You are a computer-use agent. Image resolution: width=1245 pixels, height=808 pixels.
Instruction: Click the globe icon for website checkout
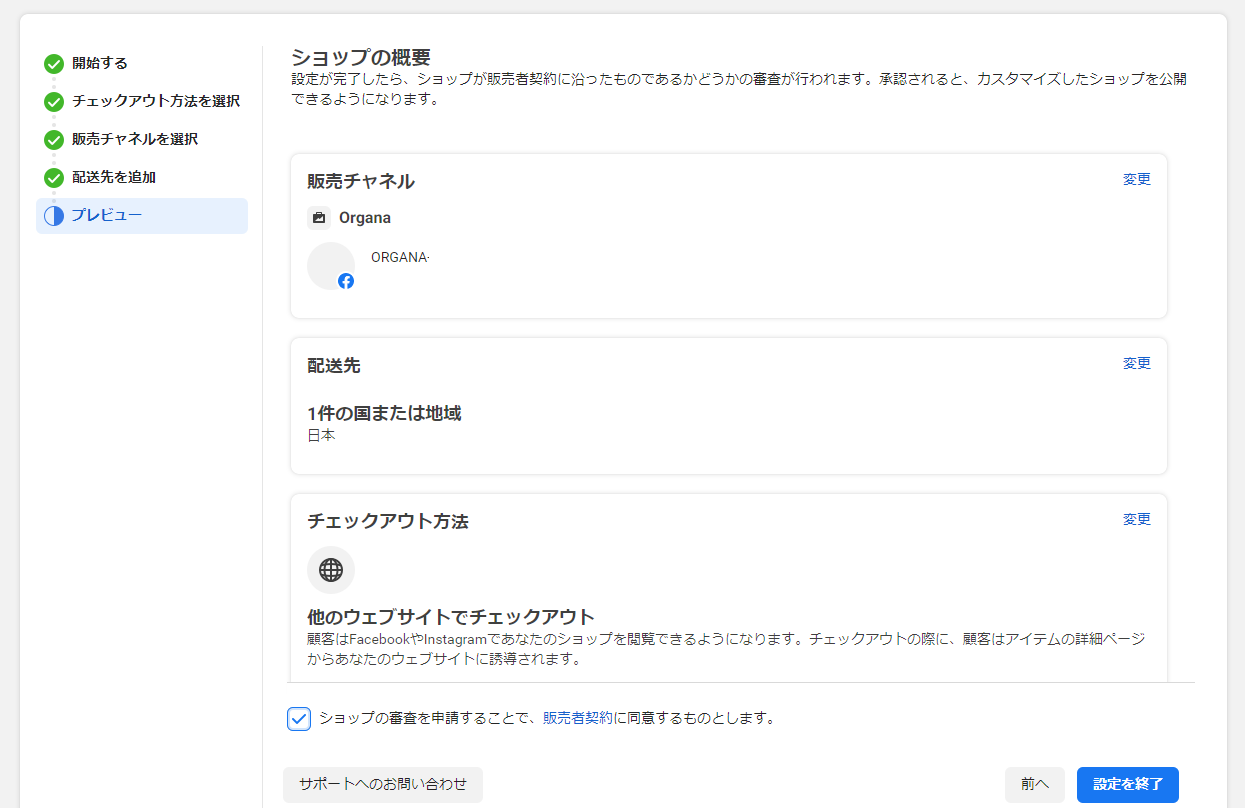click(331, 570)
